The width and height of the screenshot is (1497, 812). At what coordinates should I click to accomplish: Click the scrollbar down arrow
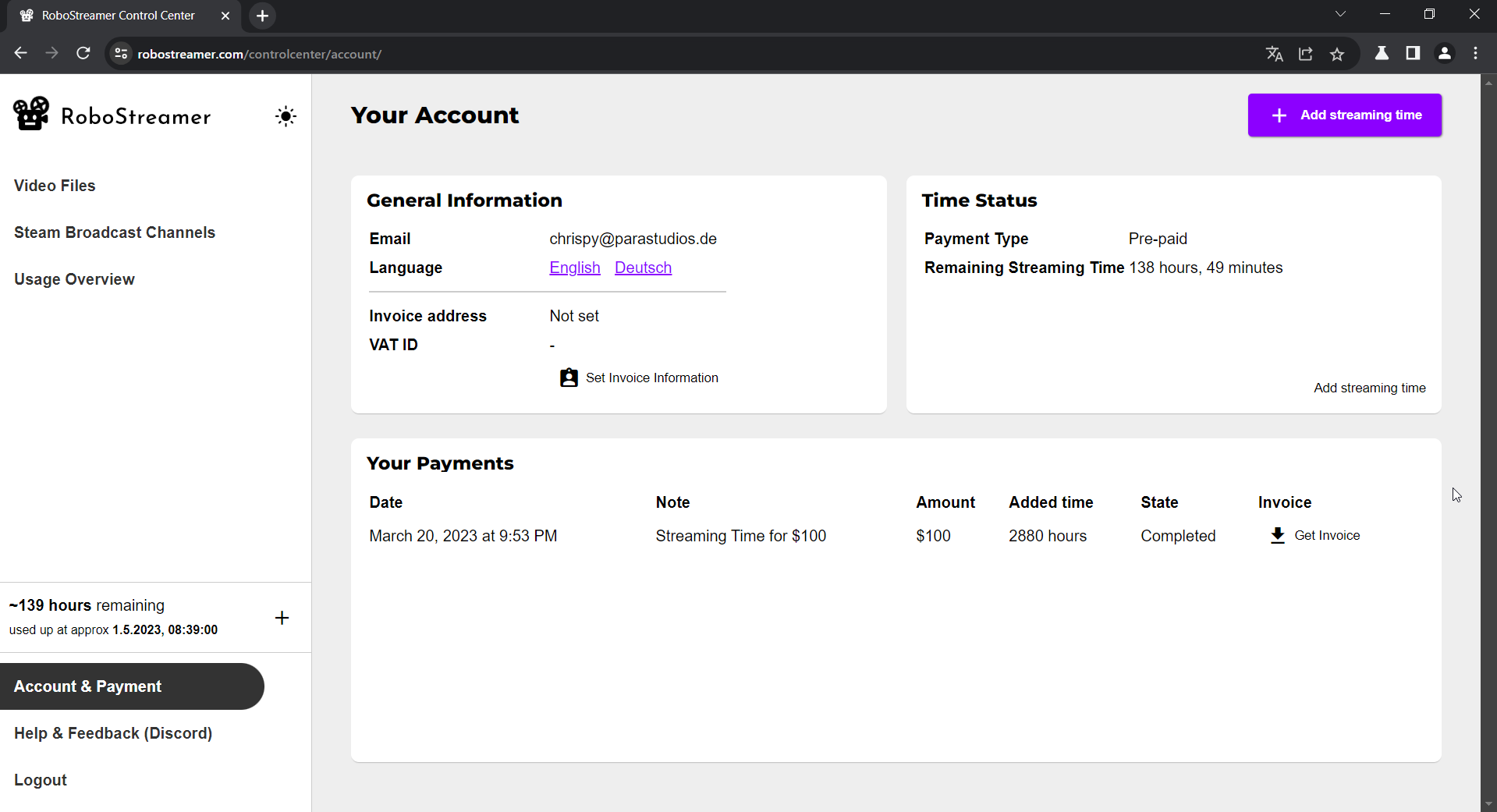coord(1488,804)
